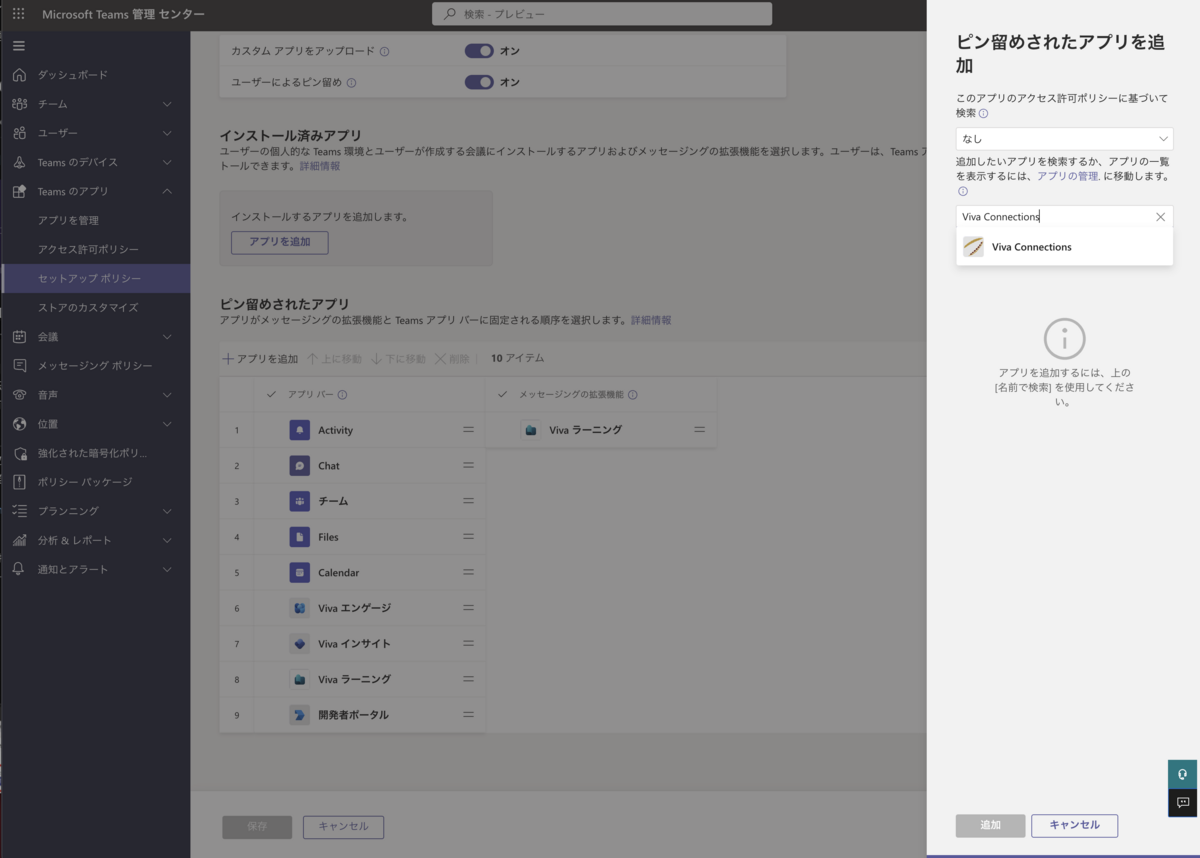This screenshot has height=858, width=1200.
Task: Toggle ユーザーによるピン留め switch
Action: (479, 82)
